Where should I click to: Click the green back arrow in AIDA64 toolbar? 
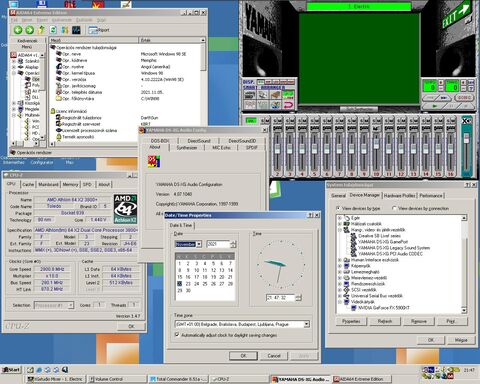pos(18,30)
